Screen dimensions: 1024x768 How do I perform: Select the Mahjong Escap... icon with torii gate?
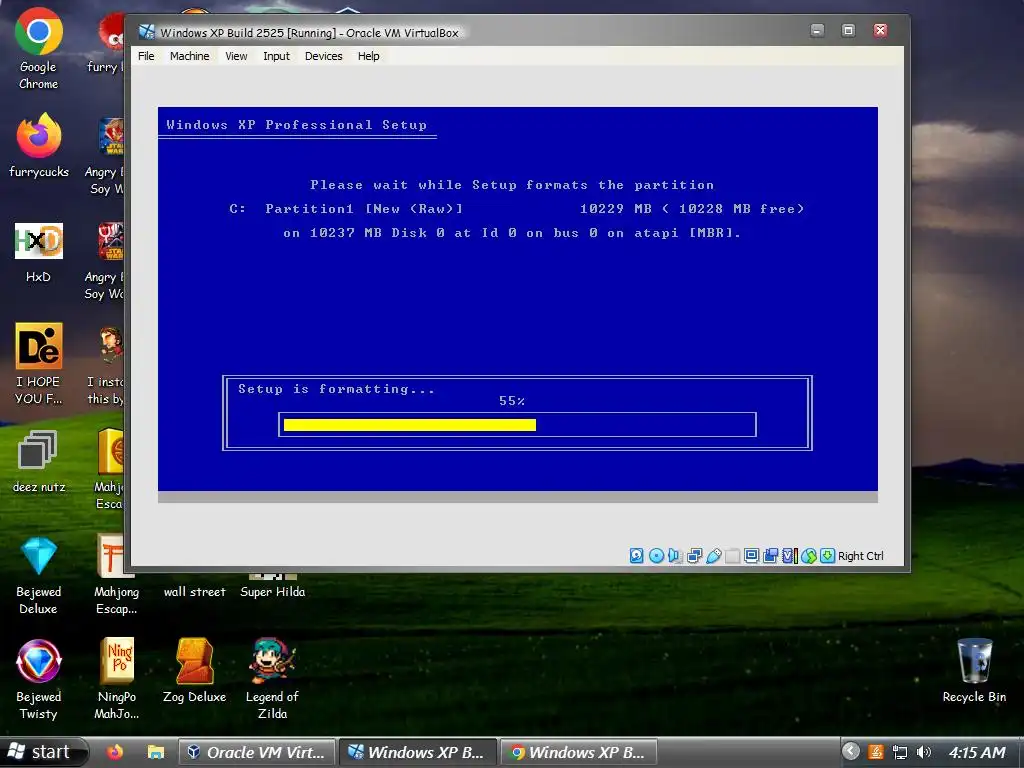[116, 575]
